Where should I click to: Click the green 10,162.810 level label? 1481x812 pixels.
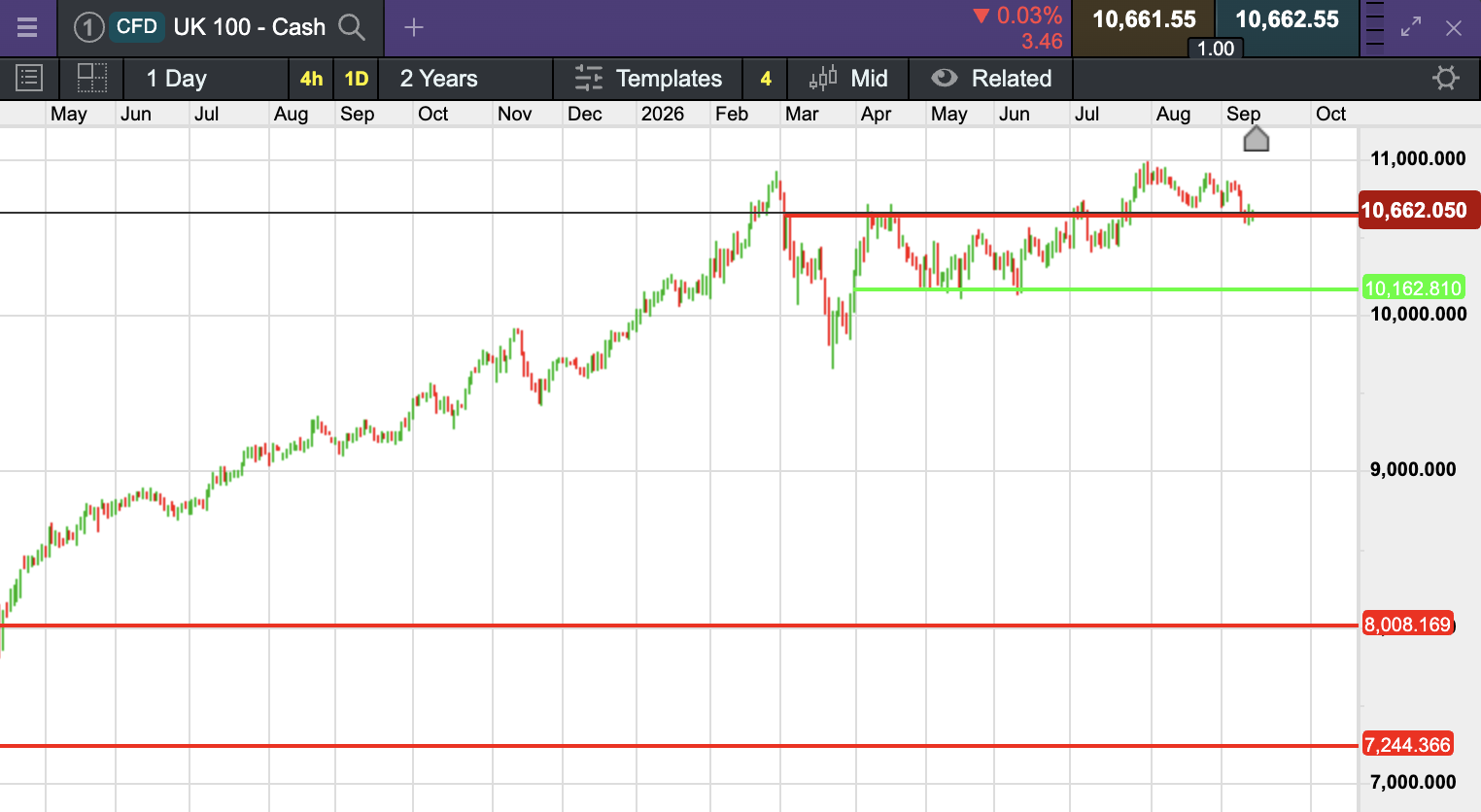[x=1413, y=288]
